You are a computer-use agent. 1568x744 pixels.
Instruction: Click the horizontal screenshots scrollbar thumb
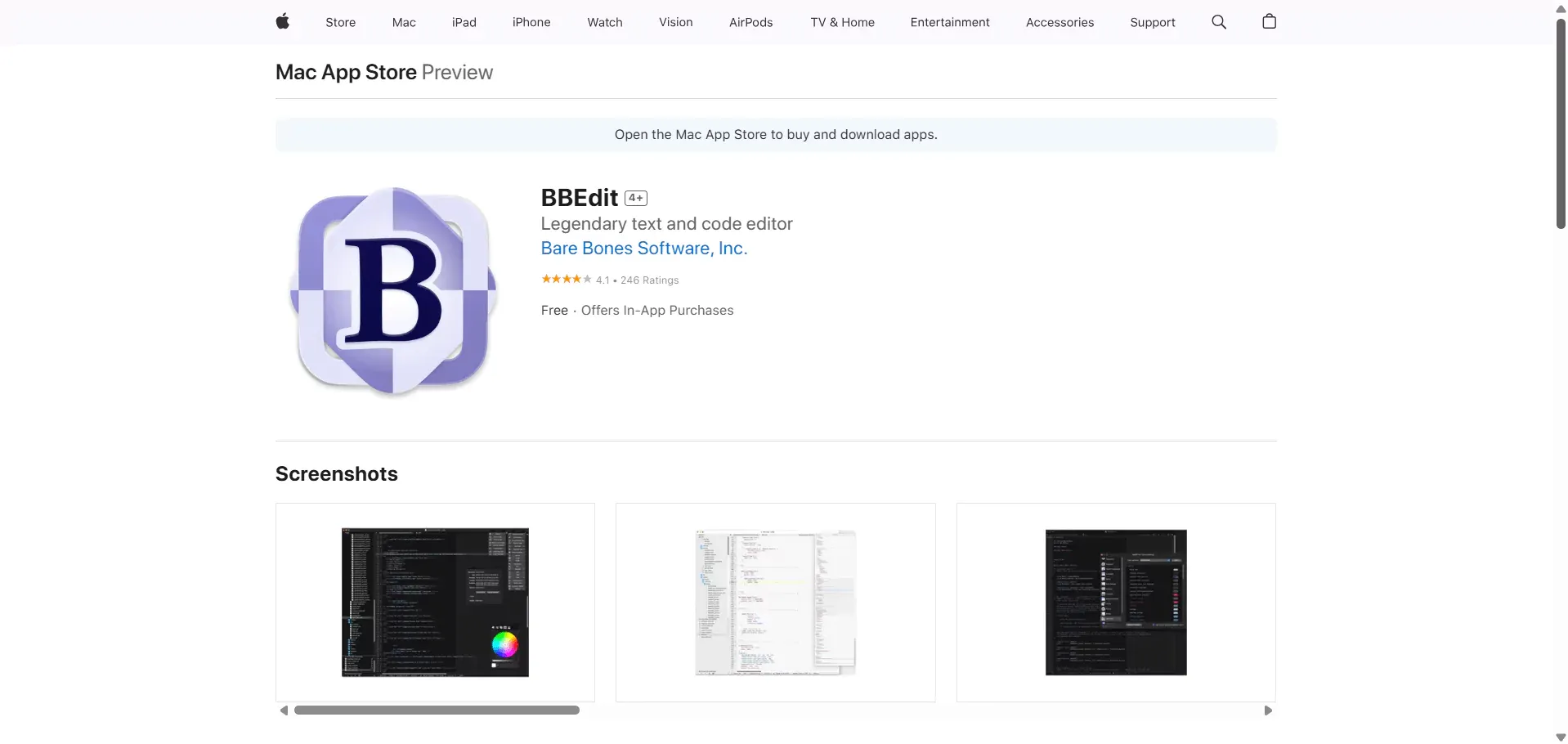(437, 710)
